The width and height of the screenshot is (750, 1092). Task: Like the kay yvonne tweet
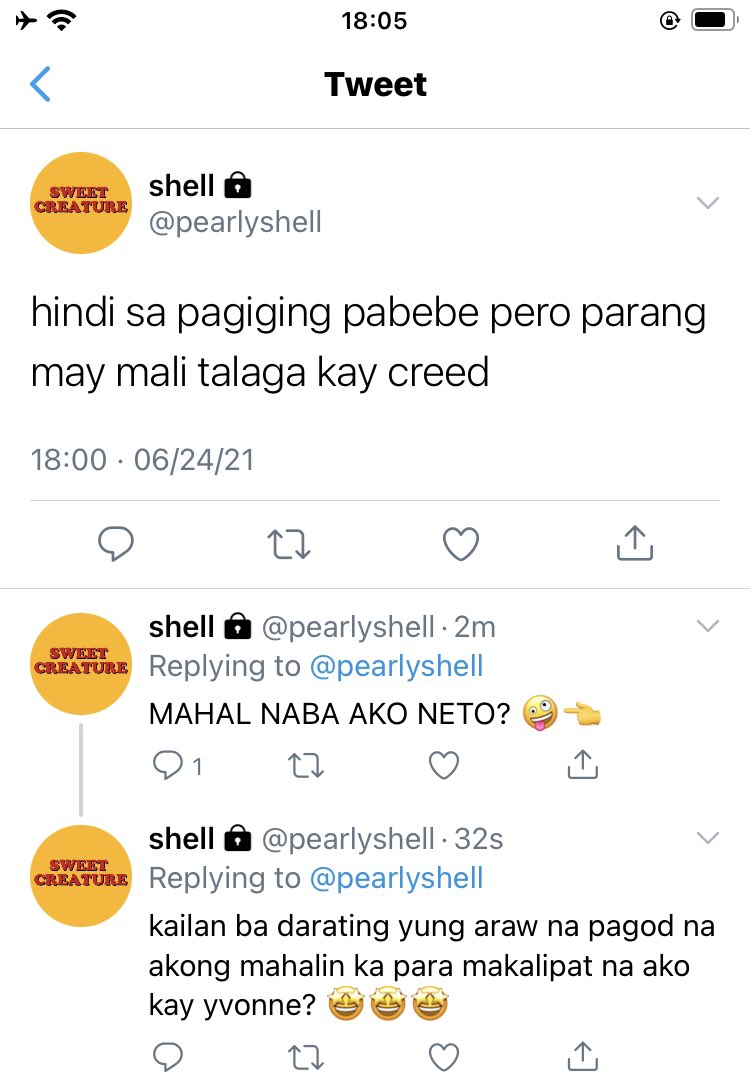point(444,1057)
